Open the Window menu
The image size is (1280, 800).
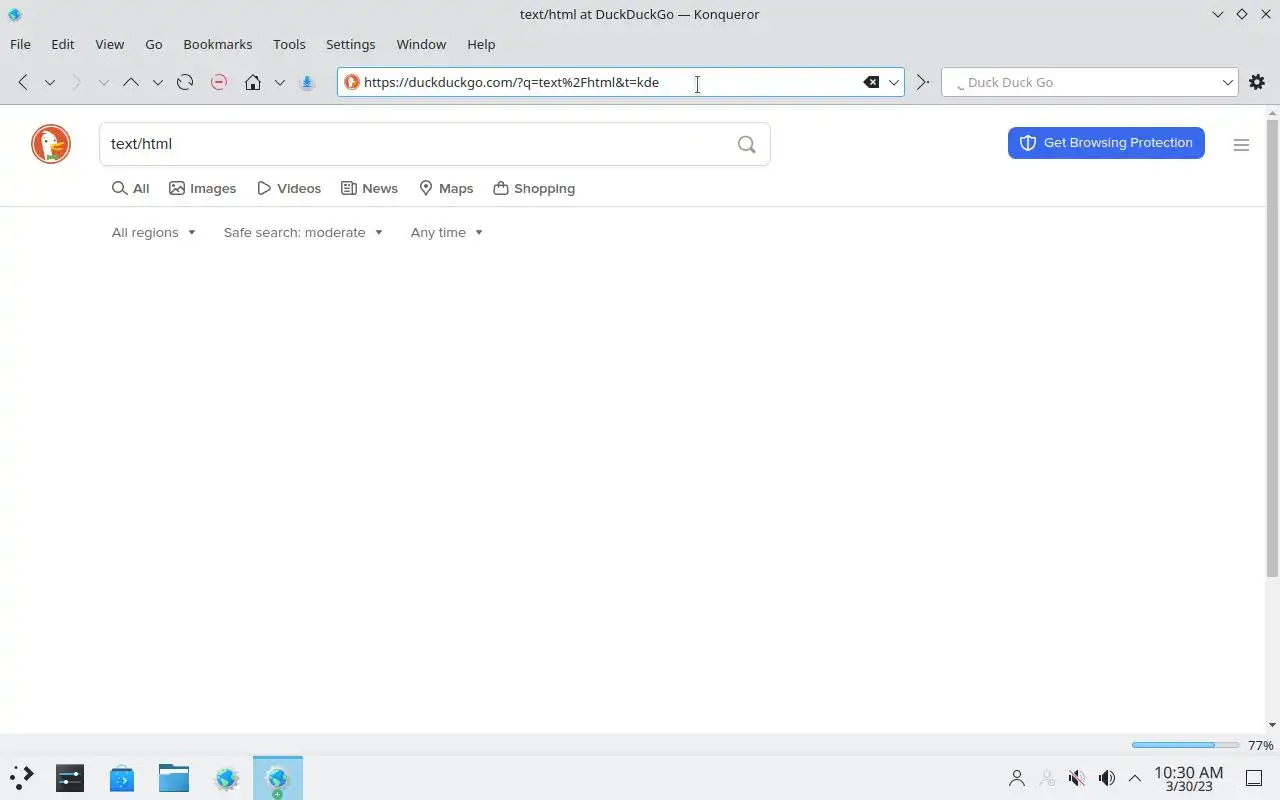(421, 44)
